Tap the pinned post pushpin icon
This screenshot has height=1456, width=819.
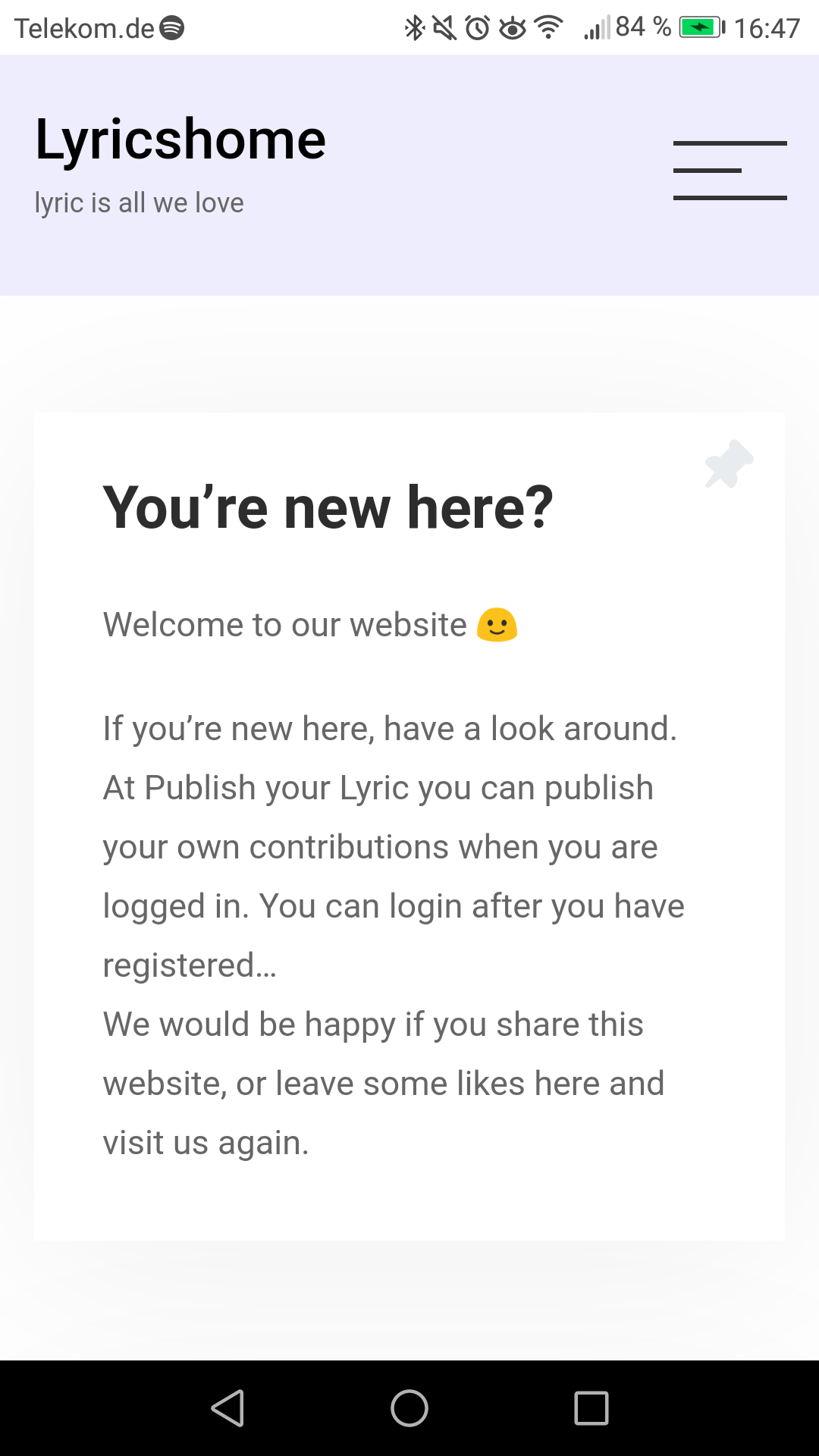(x=729, y=463)
